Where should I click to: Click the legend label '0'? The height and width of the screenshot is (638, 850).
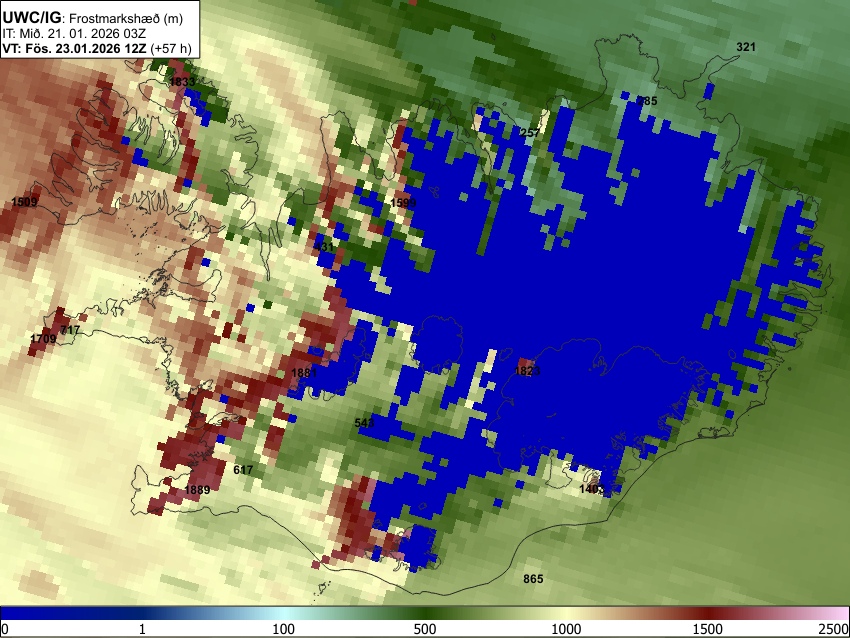(x=5, y=629)
